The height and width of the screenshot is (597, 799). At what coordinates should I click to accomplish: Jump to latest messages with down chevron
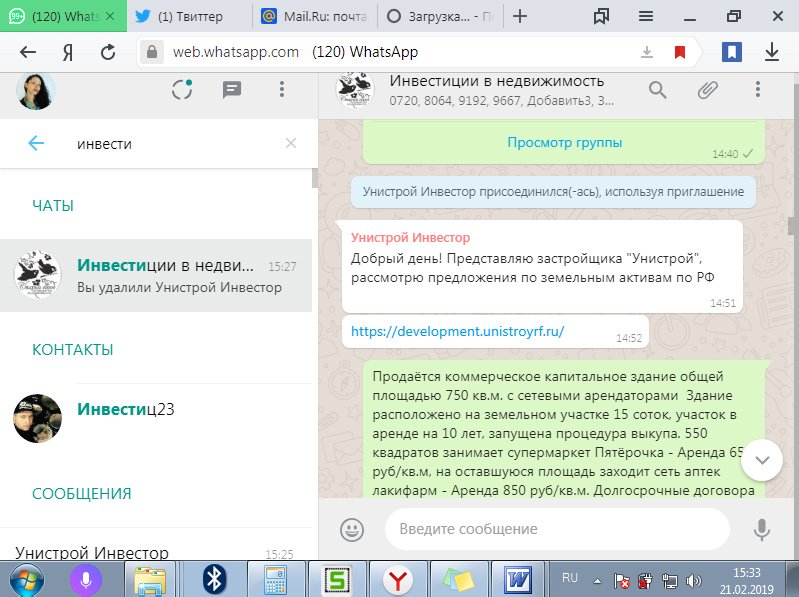point(762,460)
